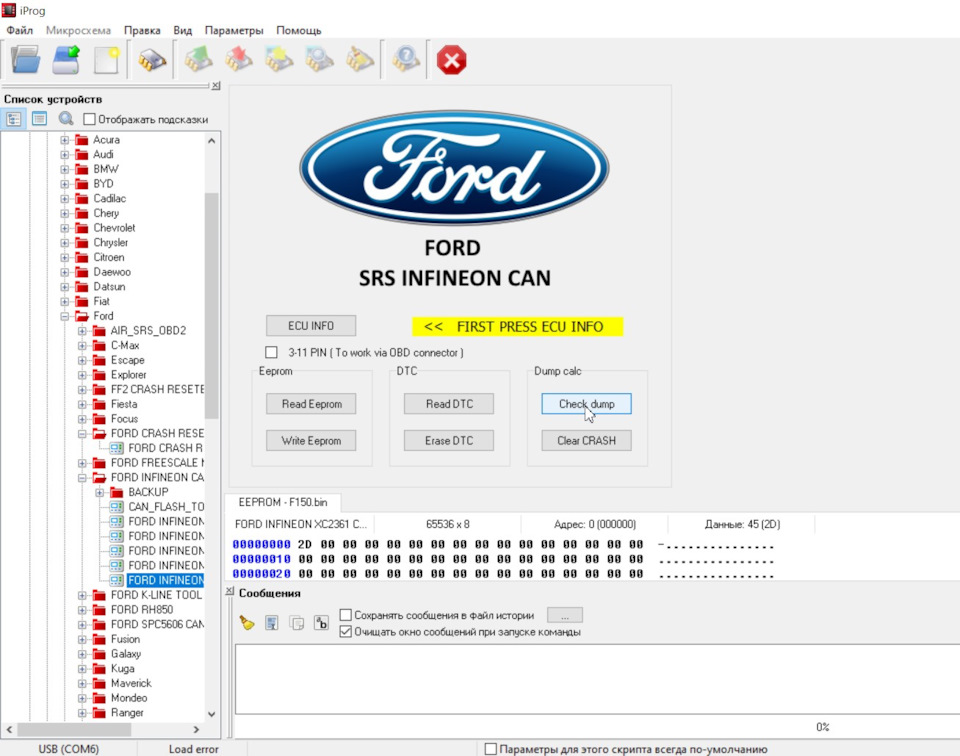Click the chip help question-mark icon
Screen dimensions: 960x756
[405, 60]
